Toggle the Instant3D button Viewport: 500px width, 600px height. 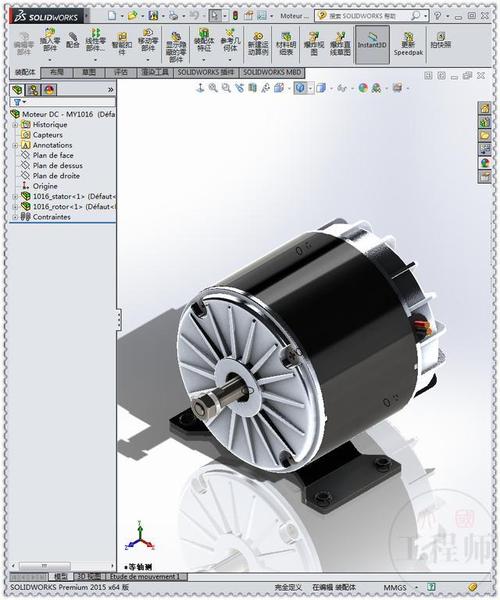click(372, 44)
